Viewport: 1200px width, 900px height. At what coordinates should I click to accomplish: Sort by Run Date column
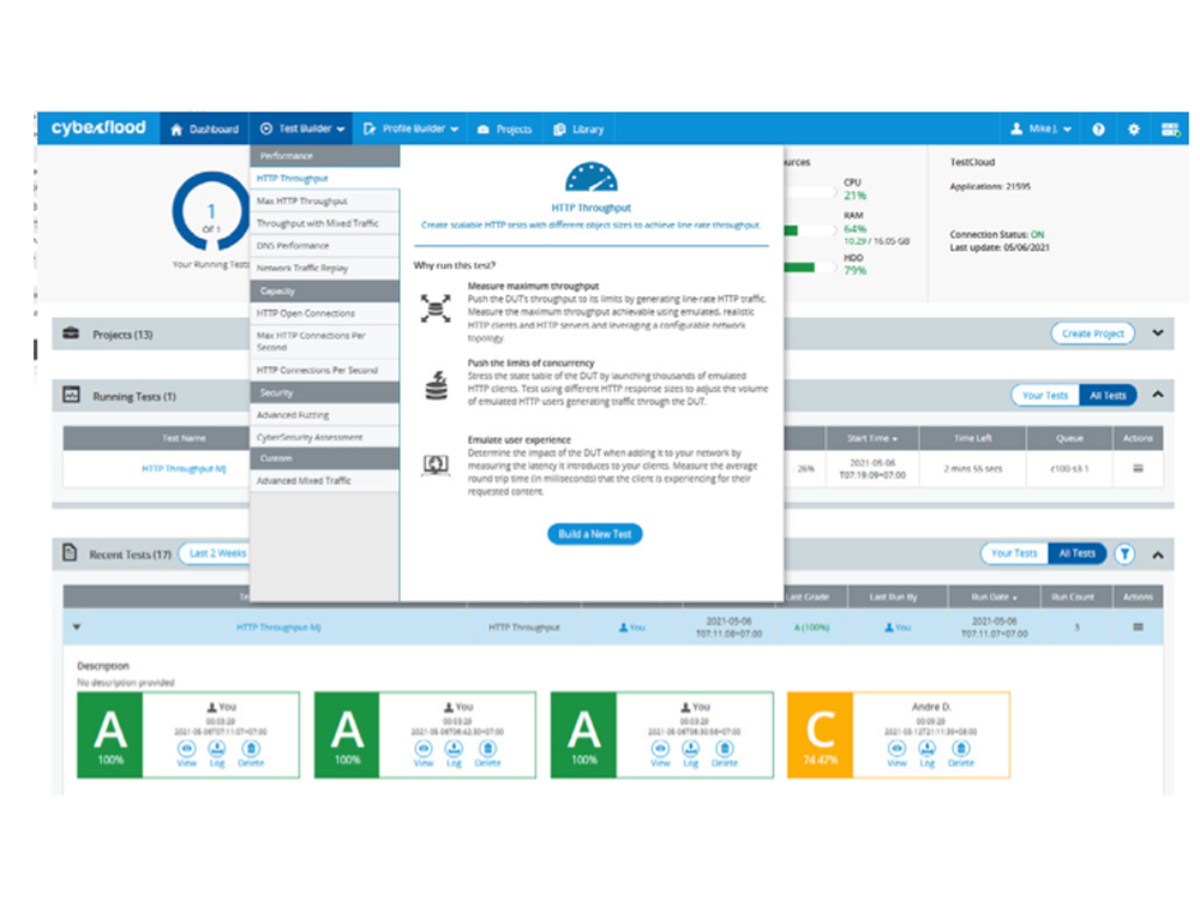click(x=993, y=597)
